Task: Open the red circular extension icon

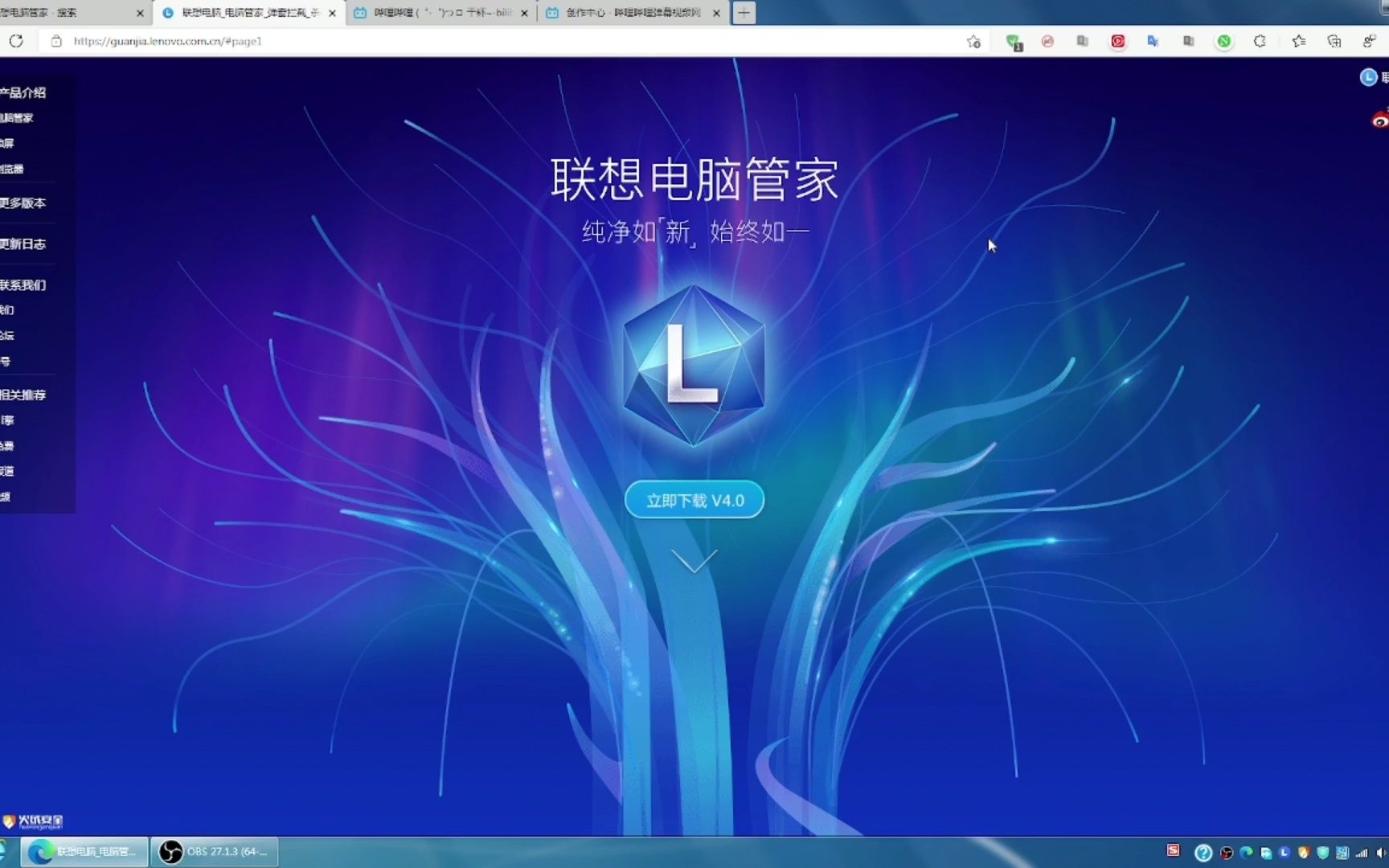Action: pos(1118,41)
